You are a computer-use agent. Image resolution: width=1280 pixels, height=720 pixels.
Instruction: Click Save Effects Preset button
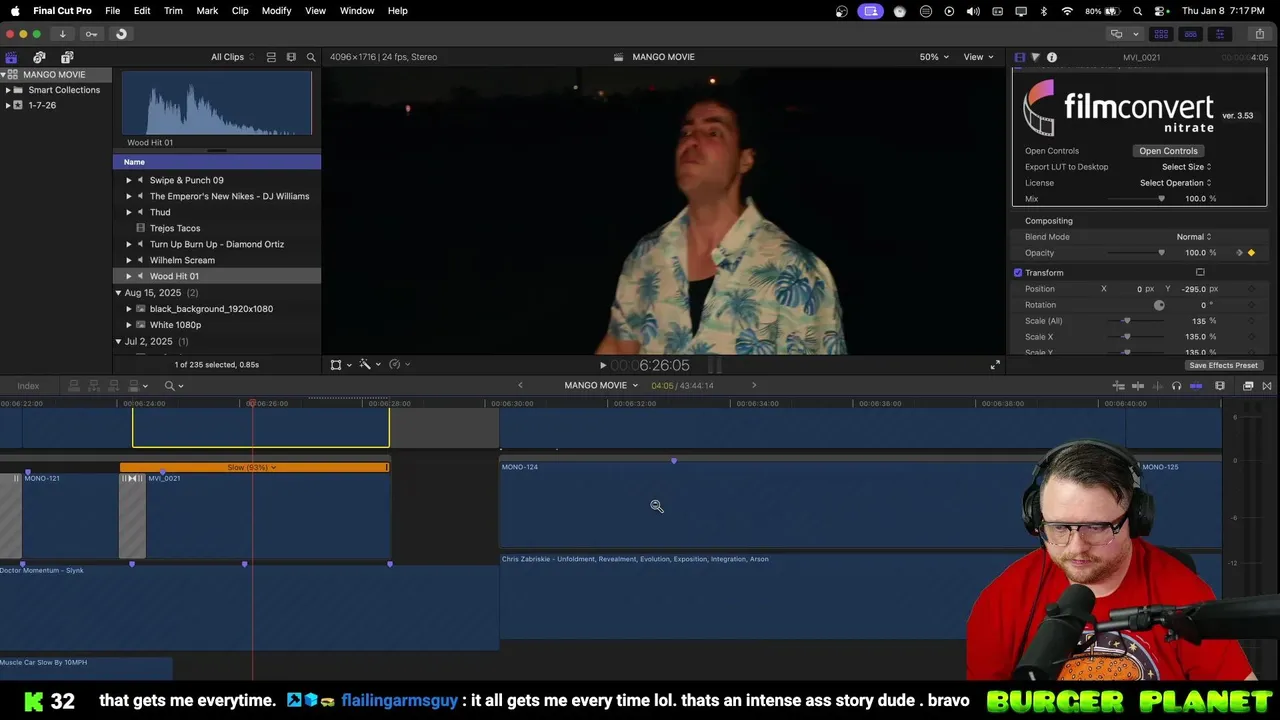click(1223, 365)
